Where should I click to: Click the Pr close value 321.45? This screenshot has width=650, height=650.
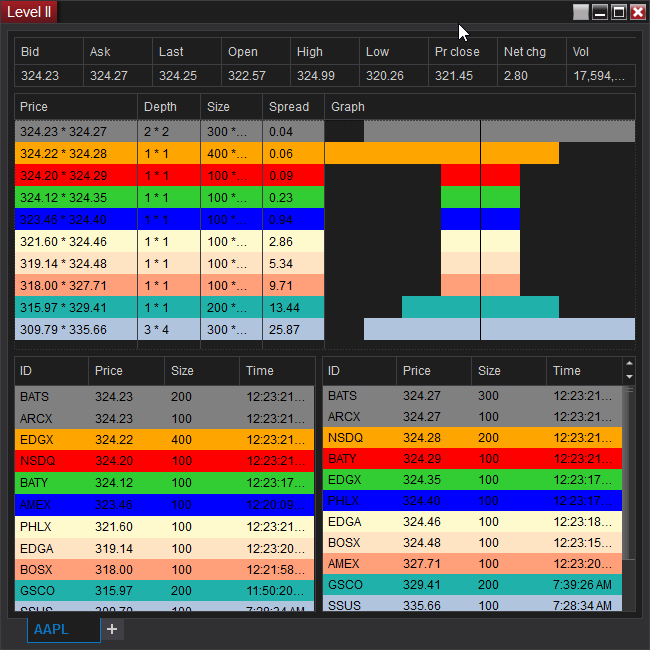click(463, 75)
